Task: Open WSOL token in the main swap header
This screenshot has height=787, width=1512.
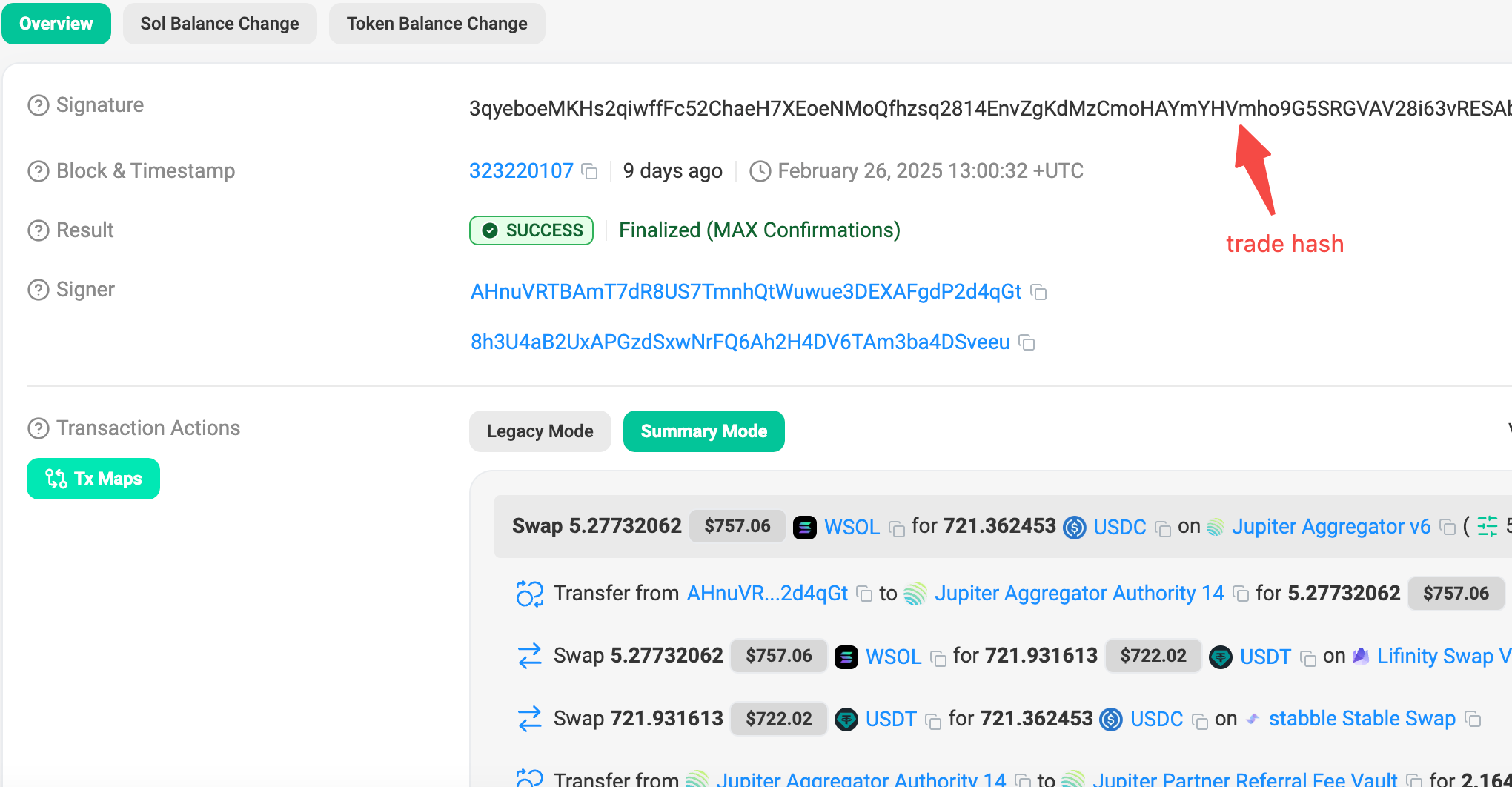Action: tap(852, 527)
